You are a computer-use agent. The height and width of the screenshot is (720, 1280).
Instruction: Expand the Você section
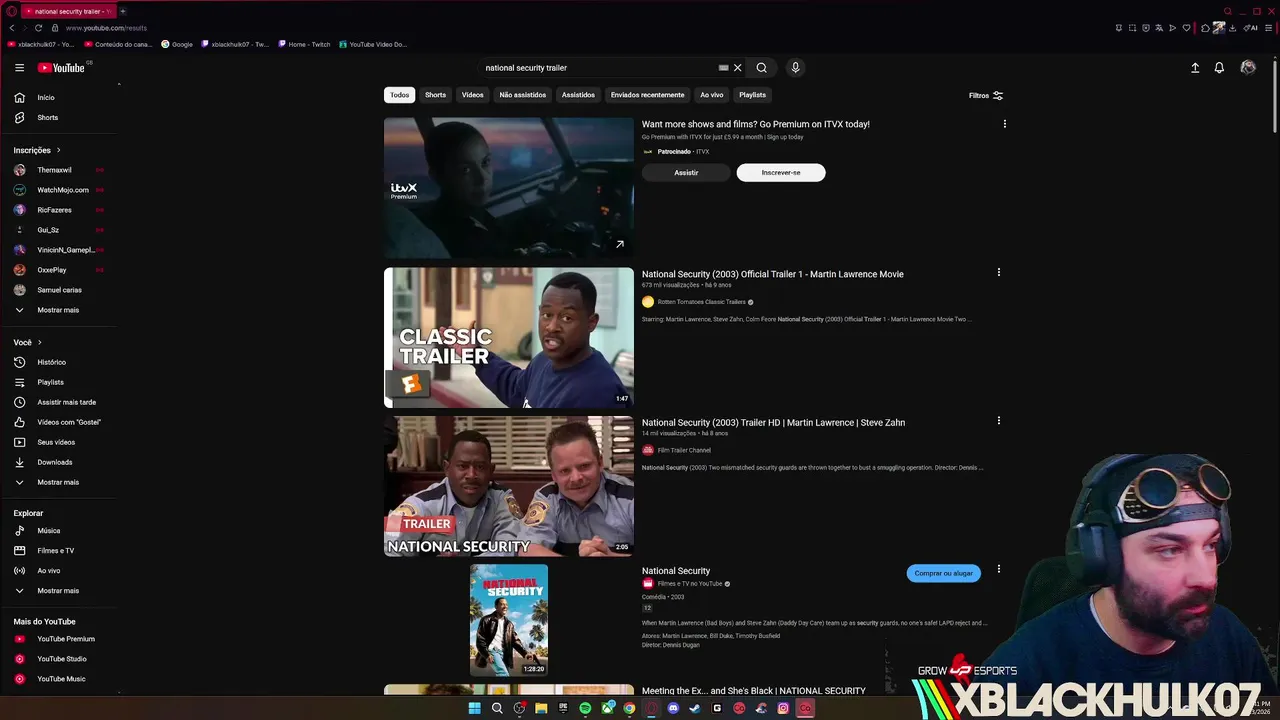pyautogui.click(x=28, y=342)
